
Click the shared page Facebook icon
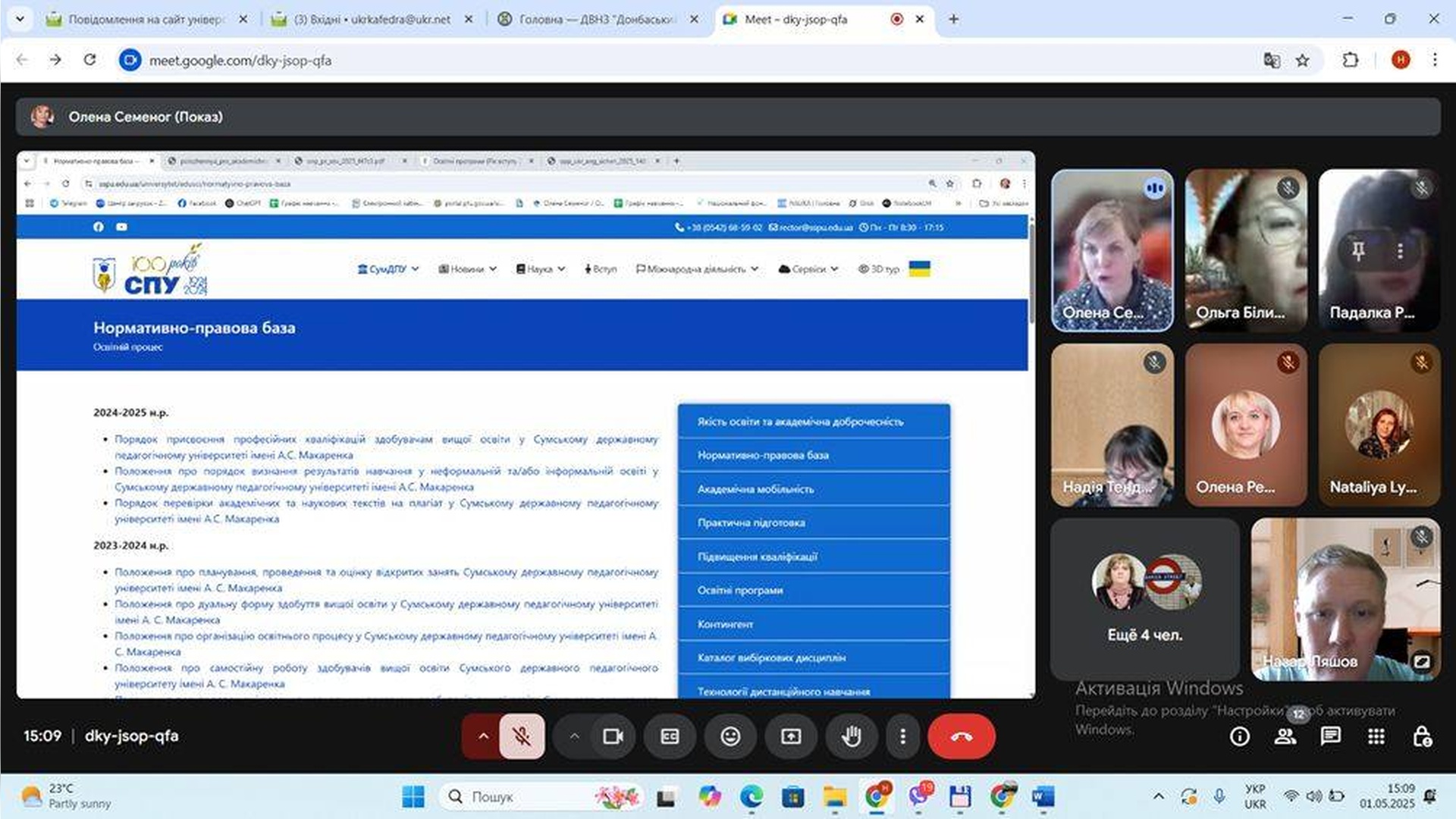click(x=99, y=227)
